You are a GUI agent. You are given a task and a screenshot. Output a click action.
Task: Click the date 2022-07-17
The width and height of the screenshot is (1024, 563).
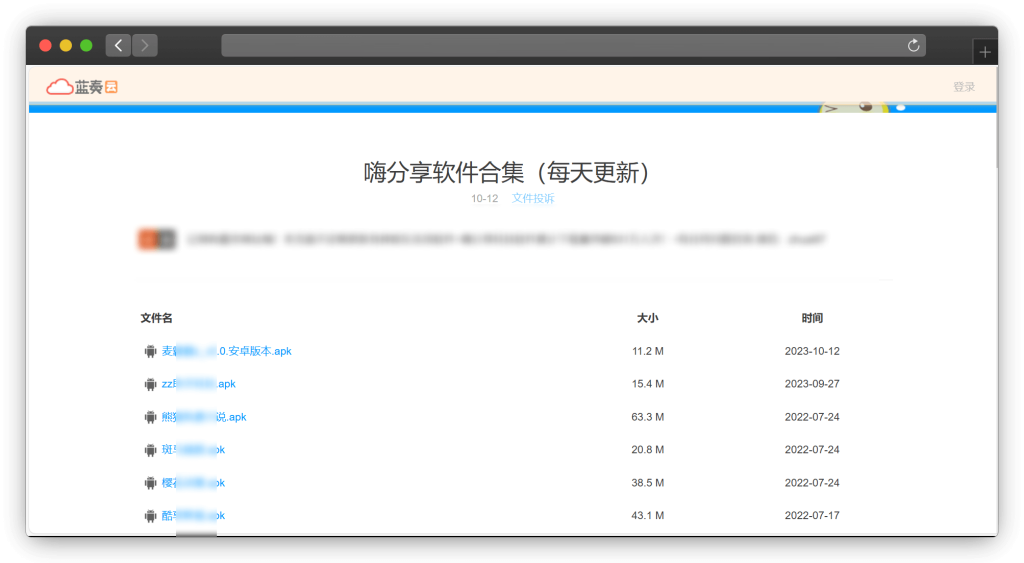tap(812, 515)
